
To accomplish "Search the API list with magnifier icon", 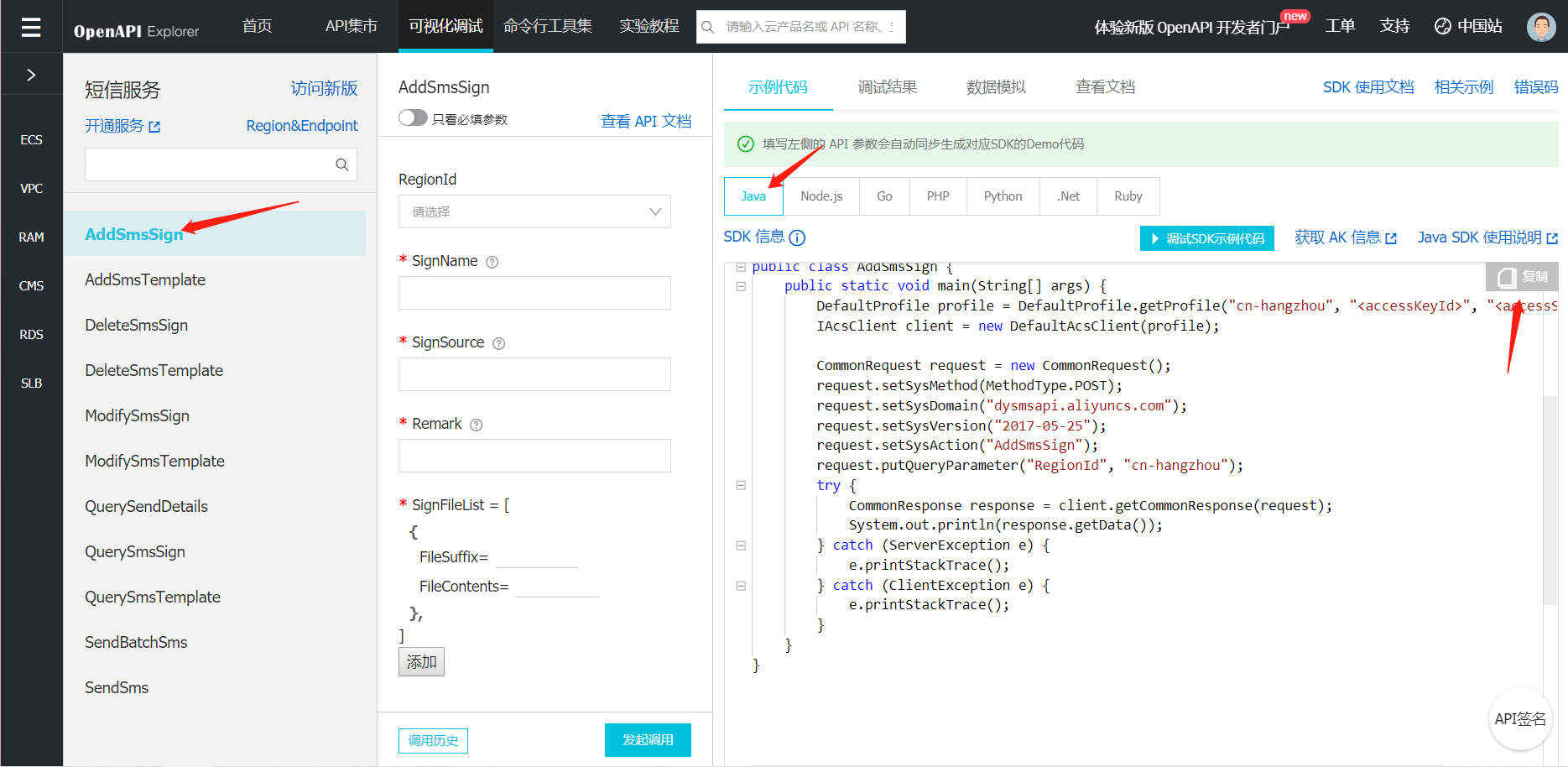I will (341, 164).
